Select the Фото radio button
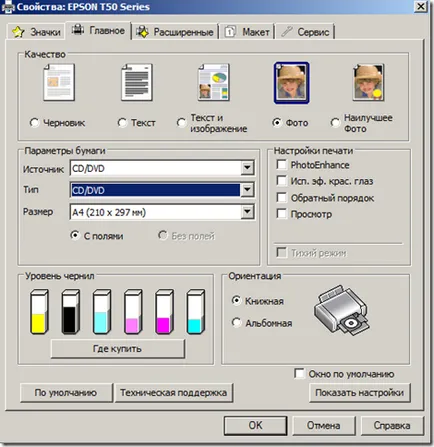This screenshot has height=447, width=434. 277,123
